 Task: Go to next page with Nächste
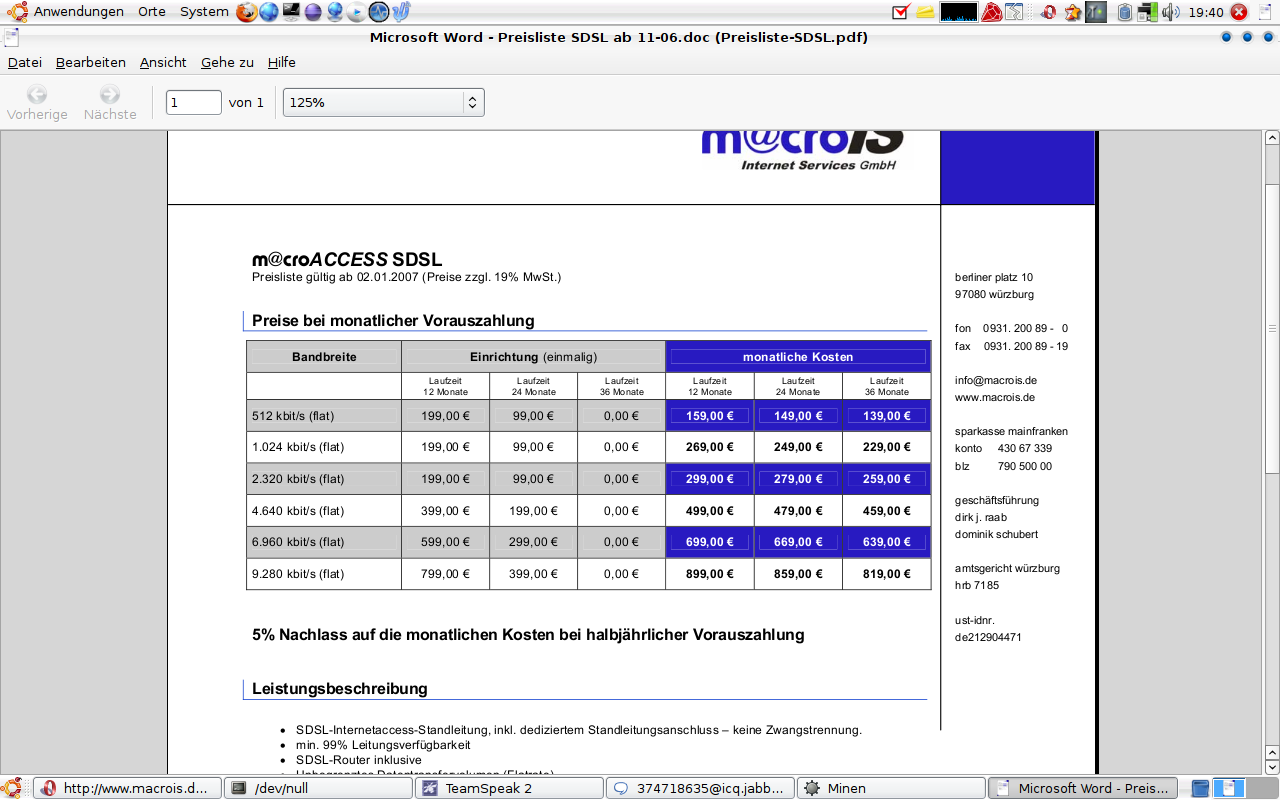coord(110,103)
